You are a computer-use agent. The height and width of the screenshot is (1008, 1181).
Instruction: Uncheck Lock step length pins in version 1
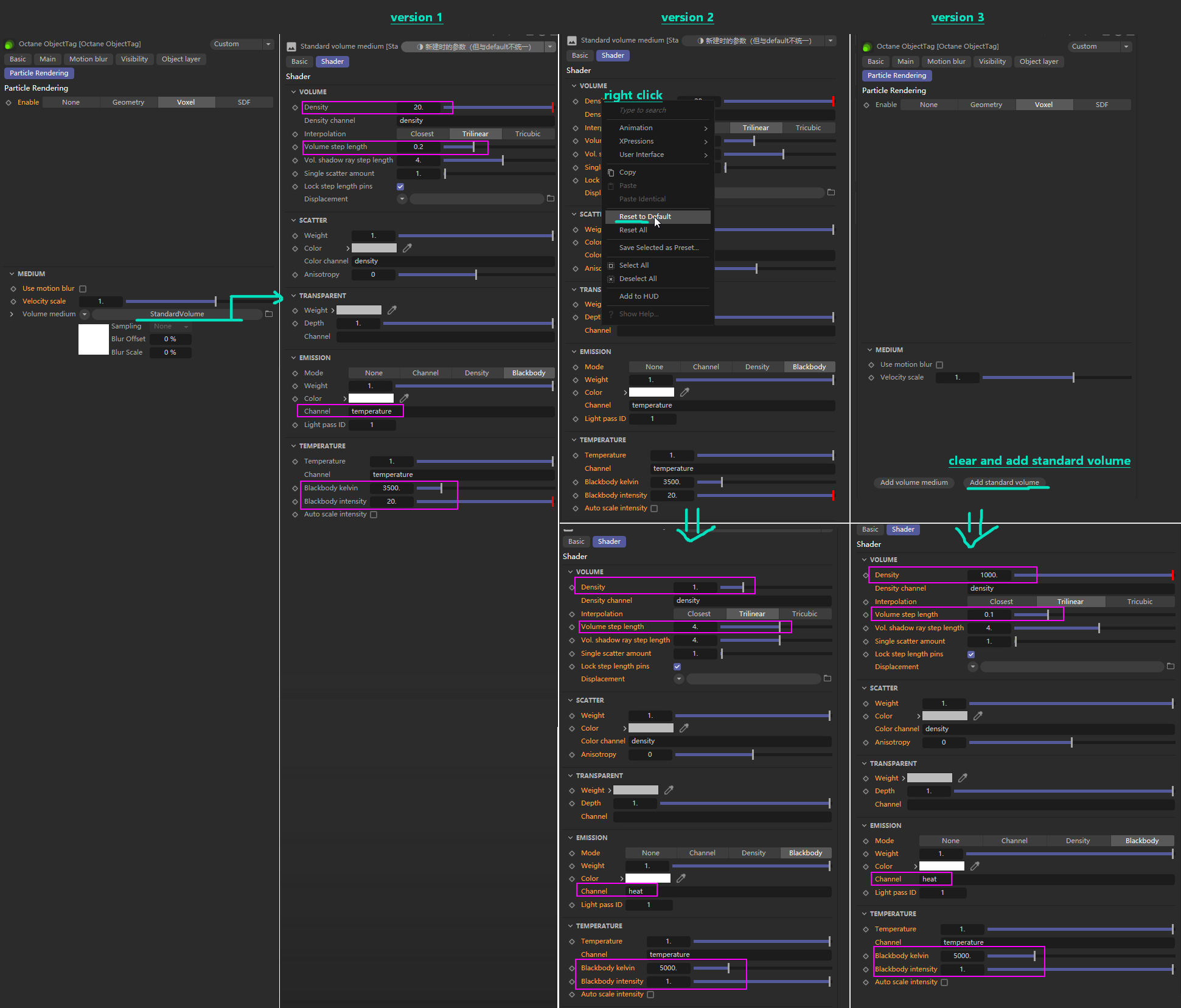pos(400,187)
